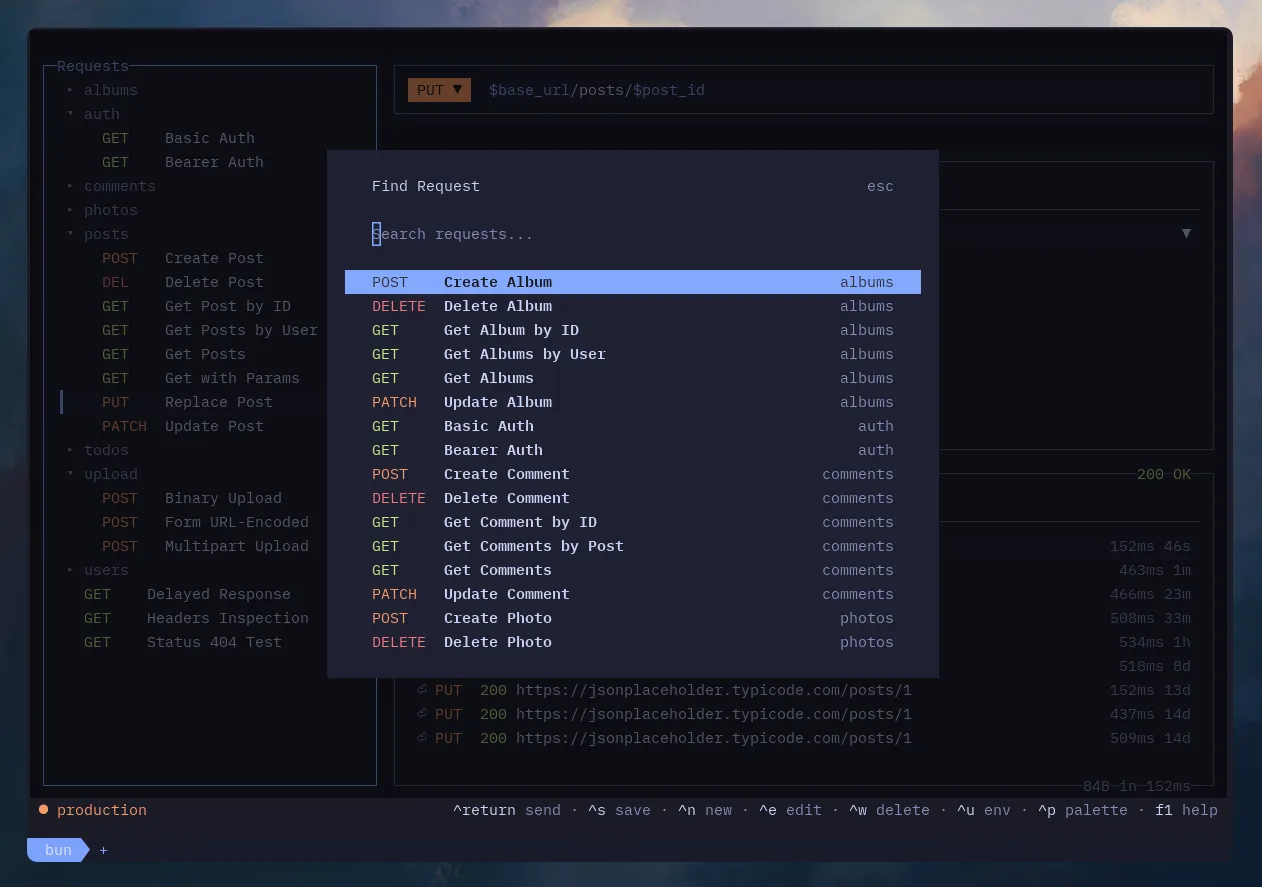
Task: Expand the albums folder in sidebar
Action: [x=102, y=90]
